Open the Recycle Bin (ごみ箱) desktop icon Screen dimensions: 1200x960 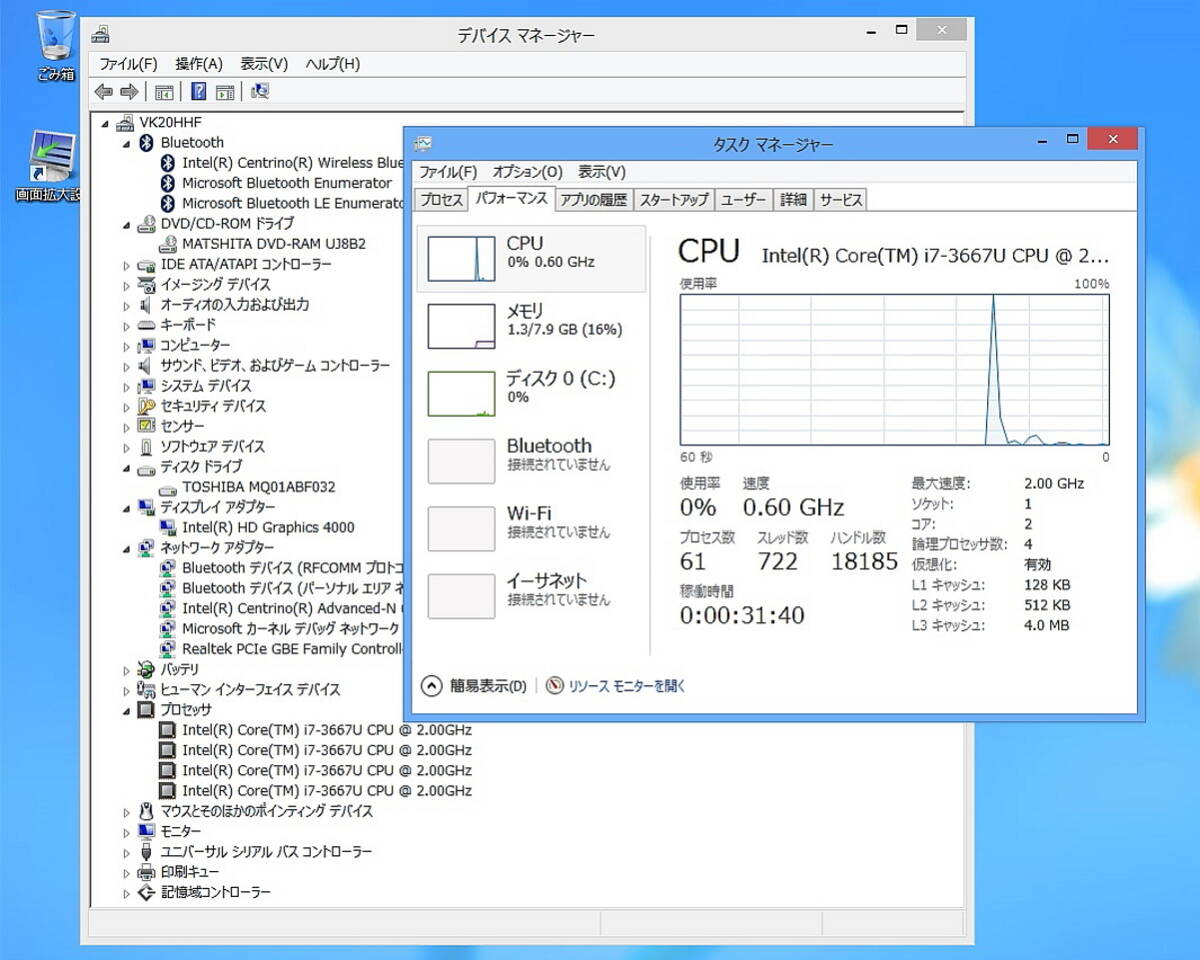click(55, 46)
